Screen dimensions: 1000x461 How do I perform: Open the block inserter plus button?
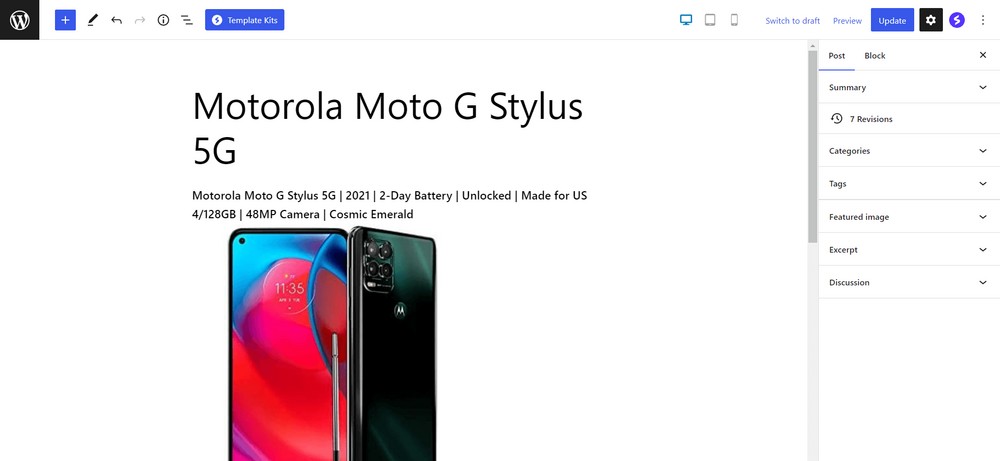65,20
